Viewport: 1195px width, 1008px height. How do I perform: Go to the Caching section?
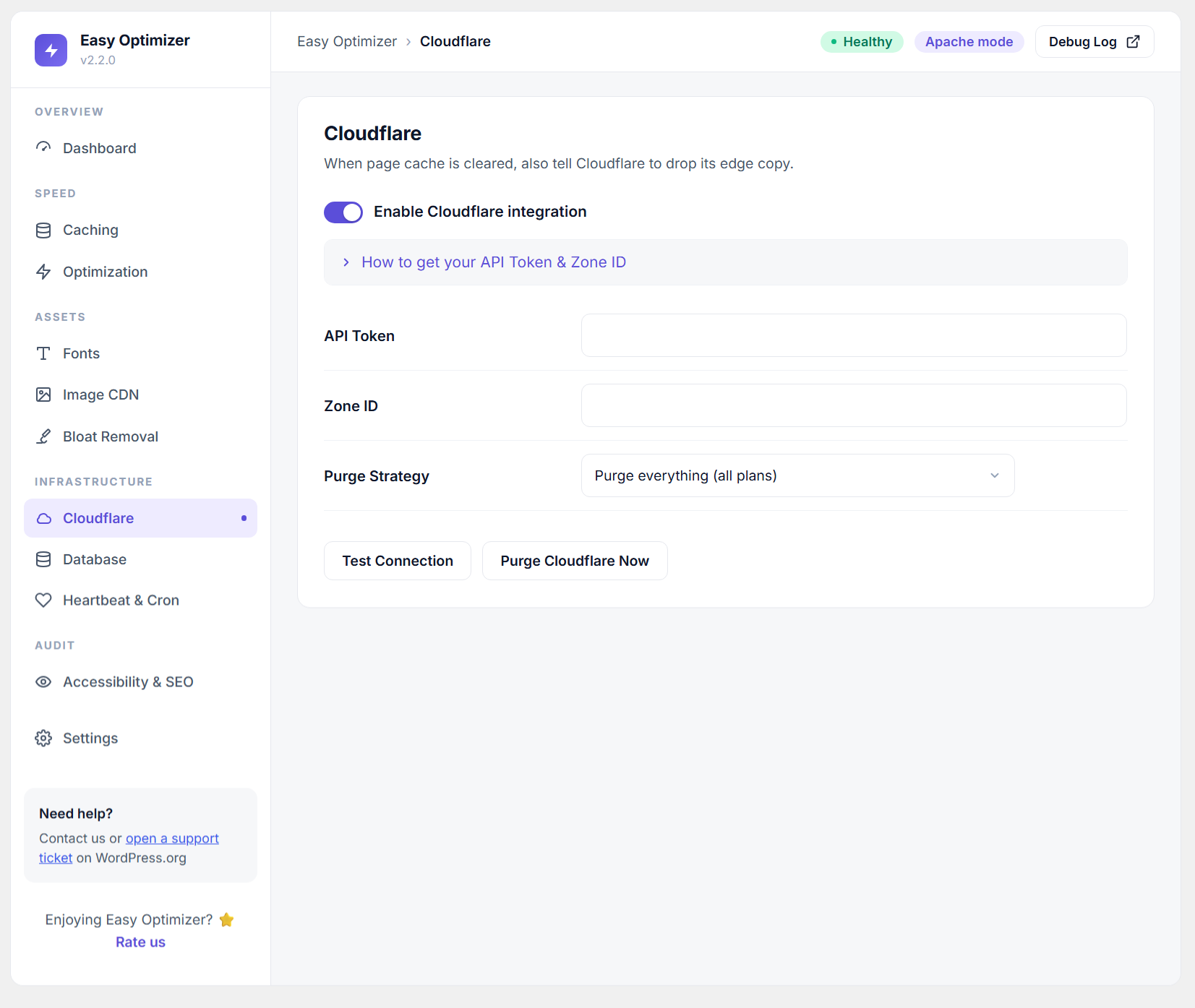click(x=140, y=231)
